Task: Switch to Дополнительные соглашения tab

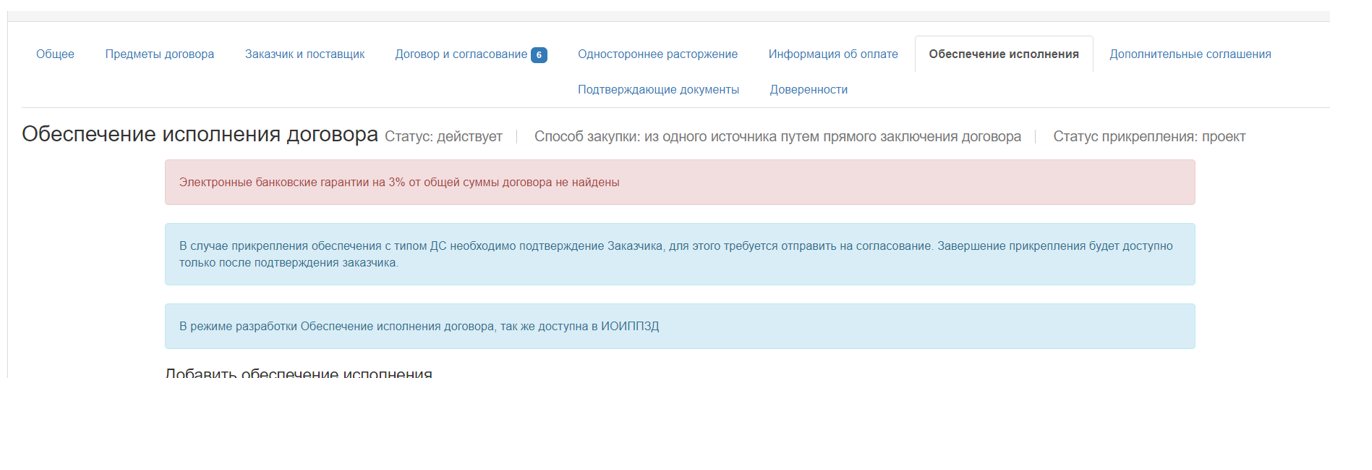Action: tap(1190, 54)
